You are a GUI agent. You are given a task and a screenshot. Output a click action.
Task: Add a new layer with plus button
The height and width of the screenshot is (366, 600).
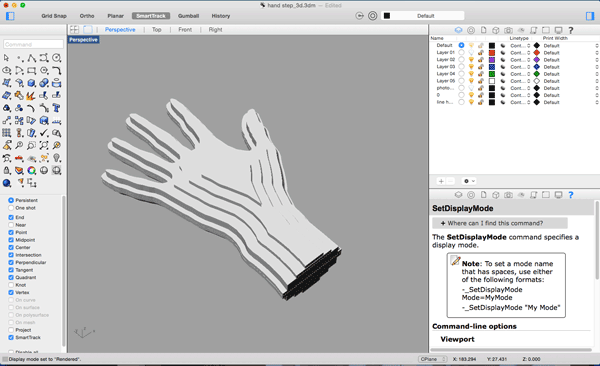(x=441, y=181)
